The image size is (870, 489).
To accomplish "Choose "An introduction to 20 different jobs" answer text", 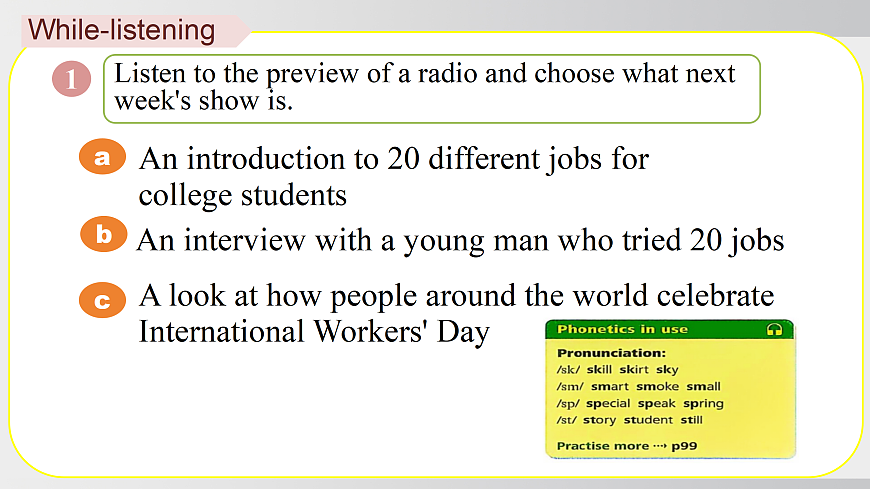I will 393,176.
